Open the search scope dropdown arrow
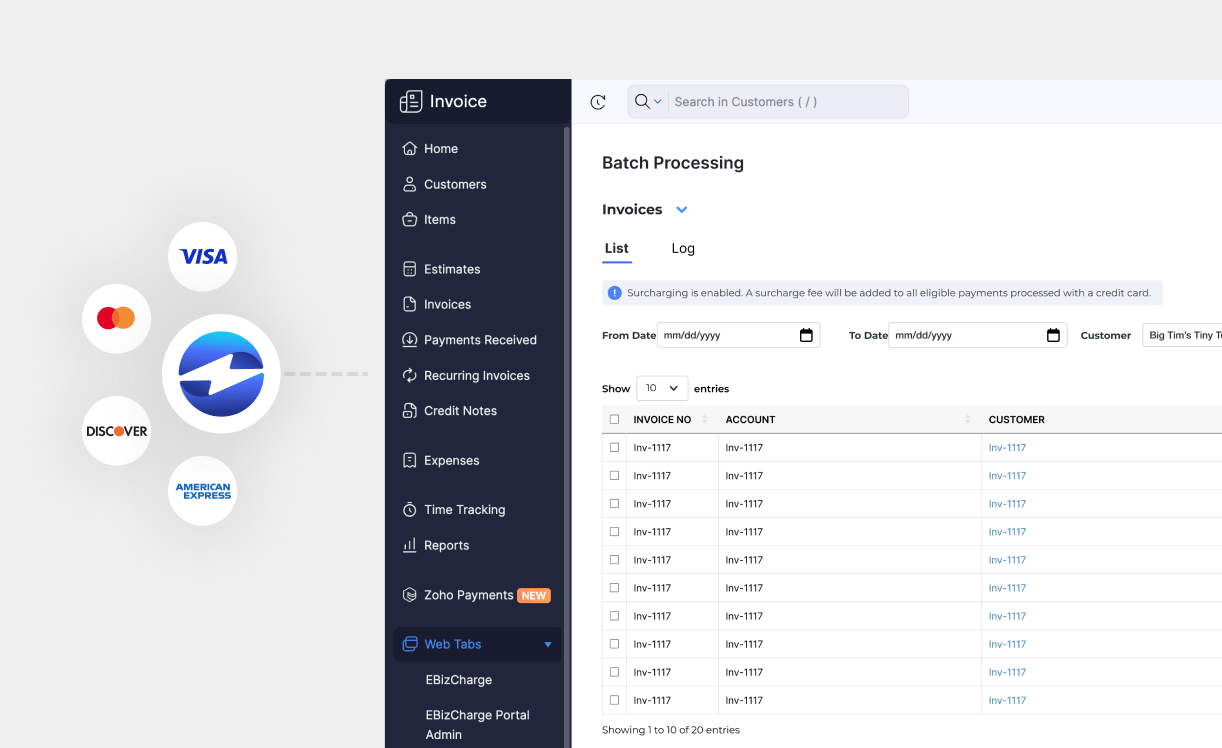Screen dimensions: 1222x748 (x=658, y=102)
